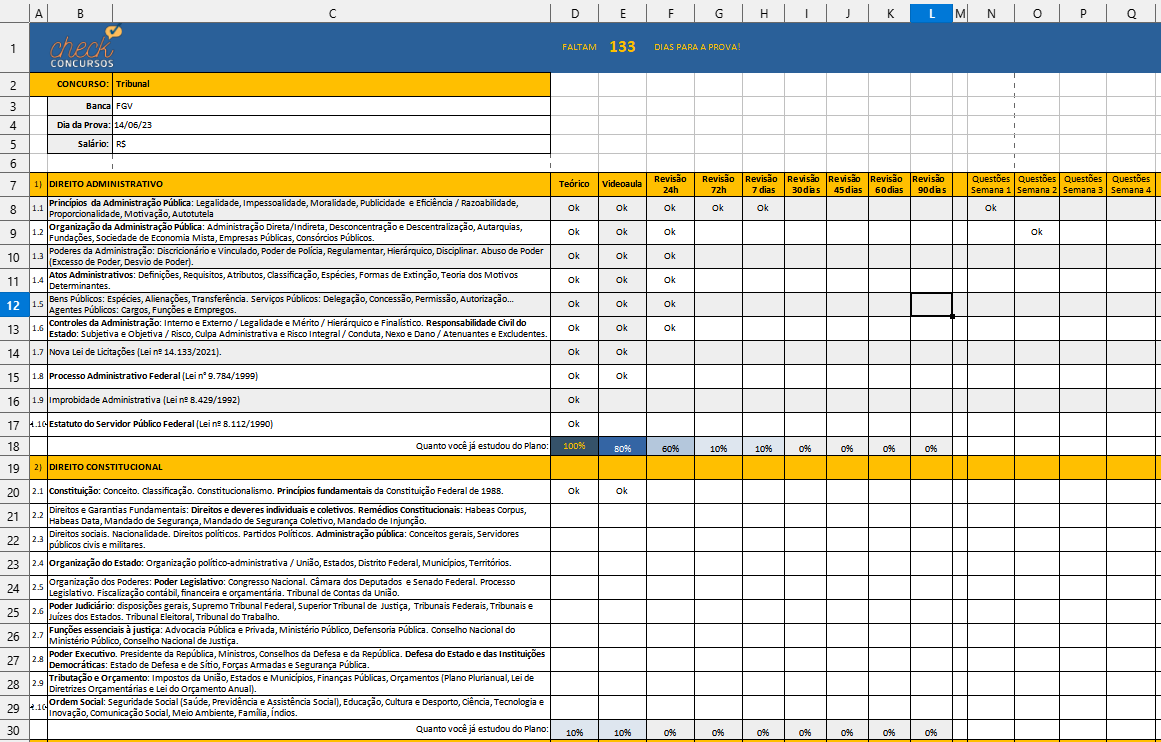Click the Questões Semana 4 heading
The image size is (1161, 742).
click(1131, 184)
